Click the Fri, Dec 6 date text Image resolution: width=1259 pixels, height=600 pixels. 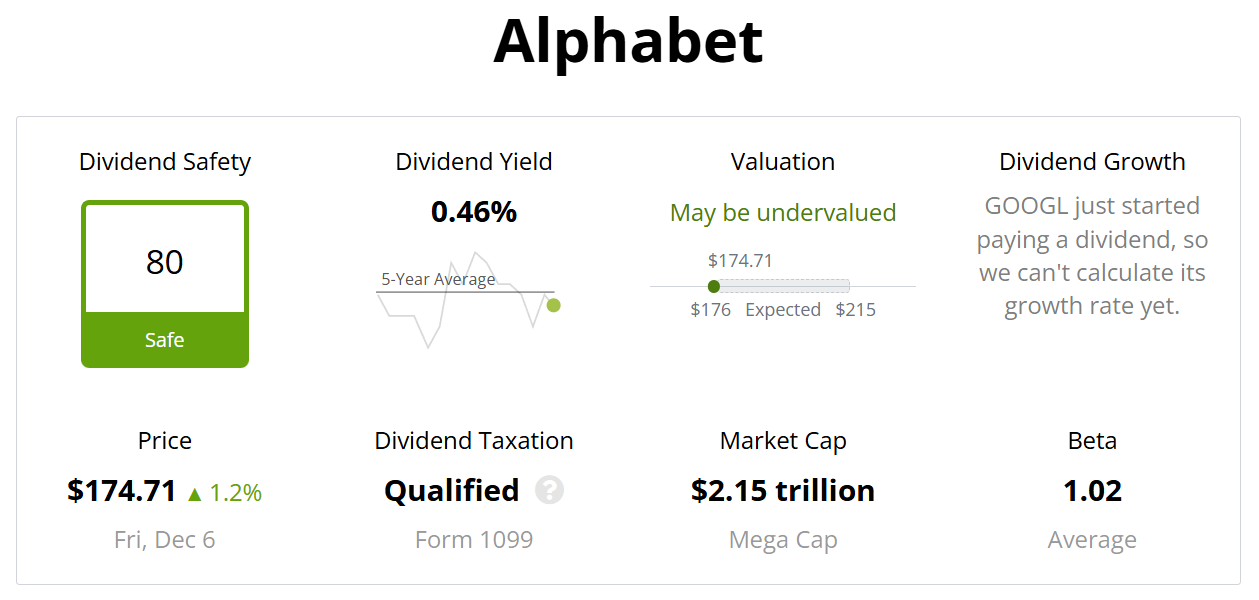point(165,540)
